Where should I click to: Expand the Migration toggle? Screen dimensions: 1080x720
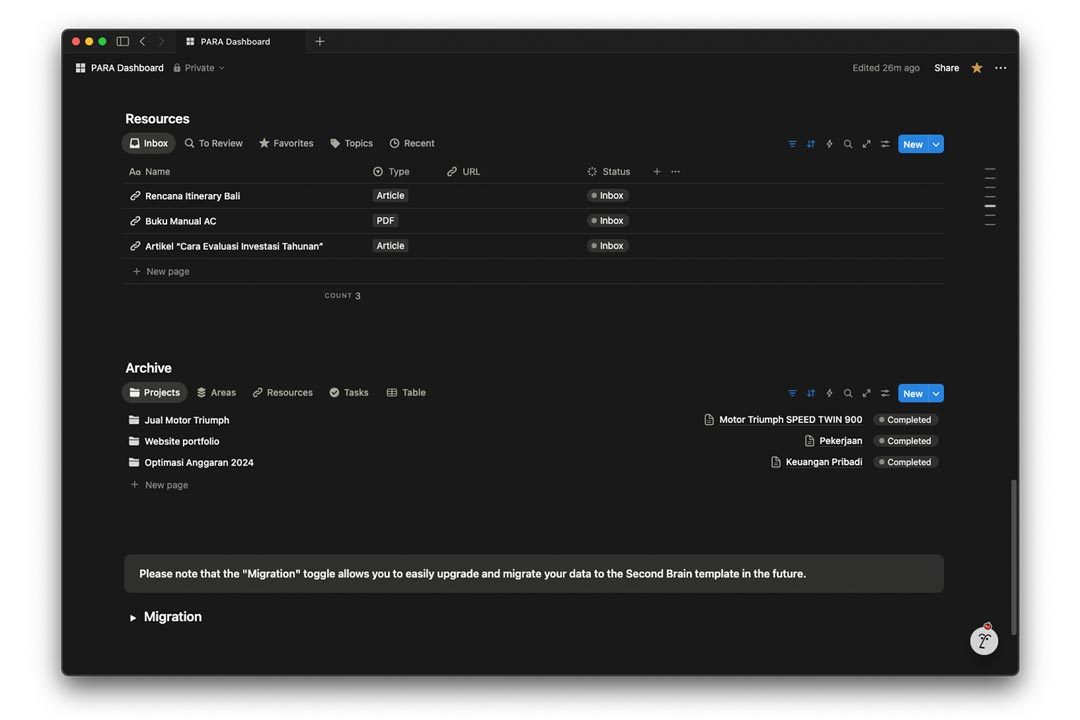[x=133, y=618]
